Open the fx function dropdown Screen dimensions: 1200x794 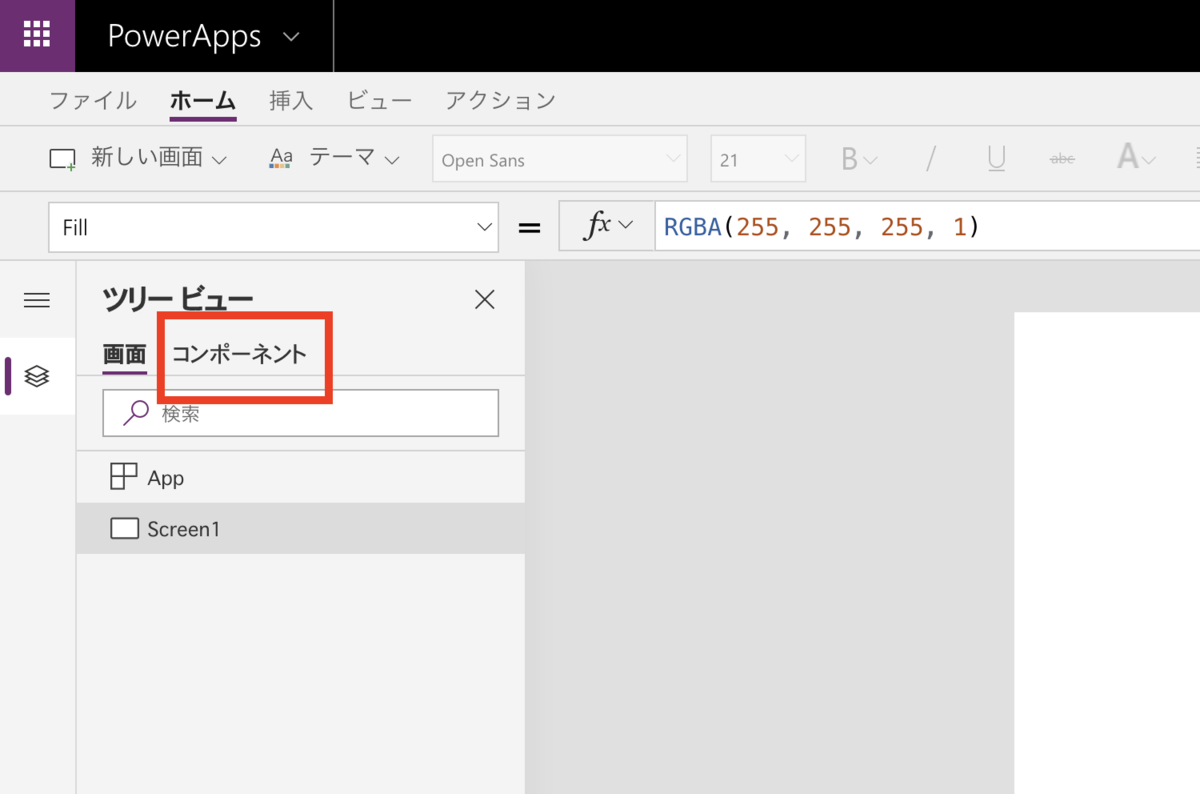(x=606, y=226)
